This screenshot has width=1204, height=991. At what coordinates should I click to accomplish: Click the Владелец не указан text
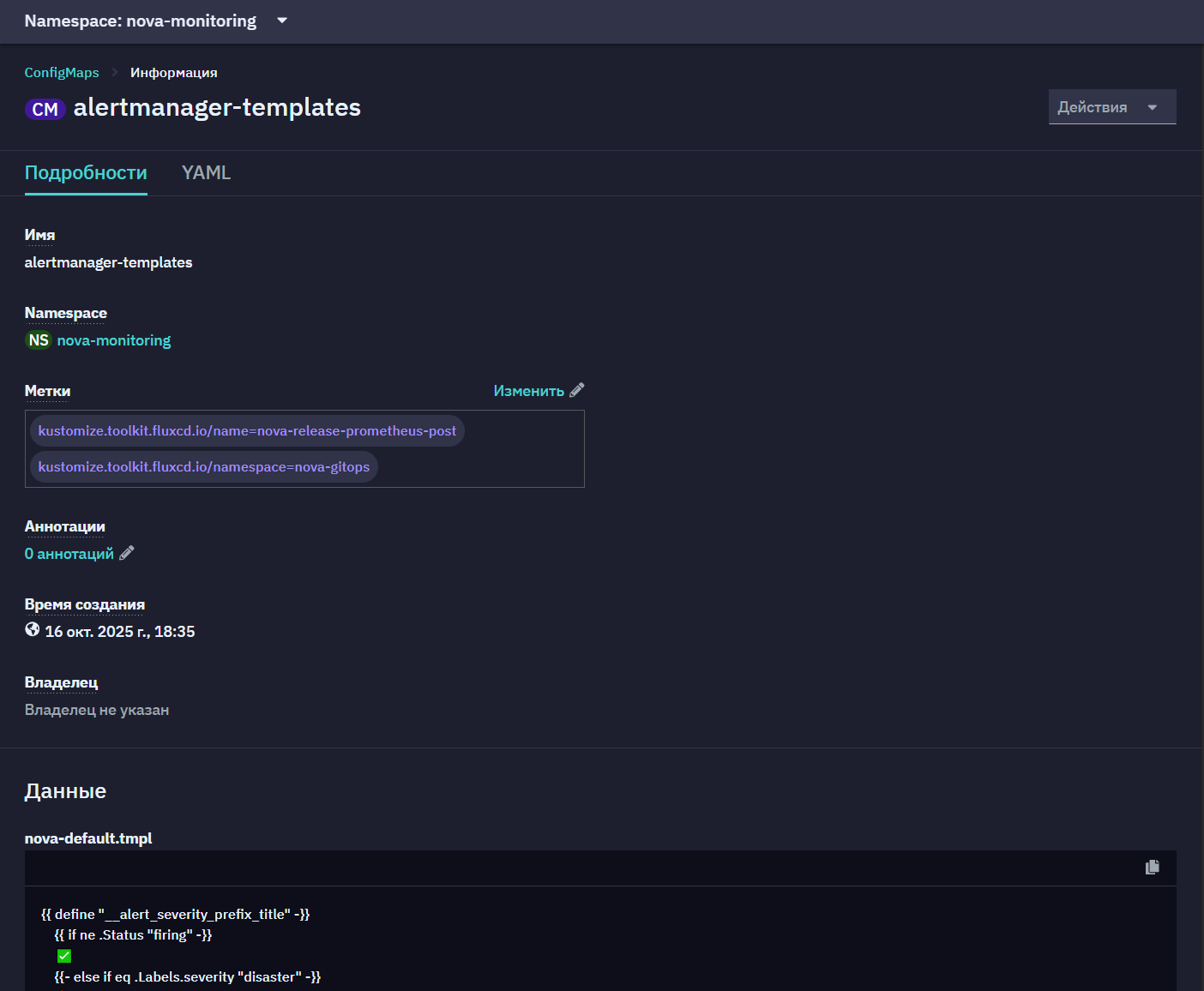pos(97,710)
